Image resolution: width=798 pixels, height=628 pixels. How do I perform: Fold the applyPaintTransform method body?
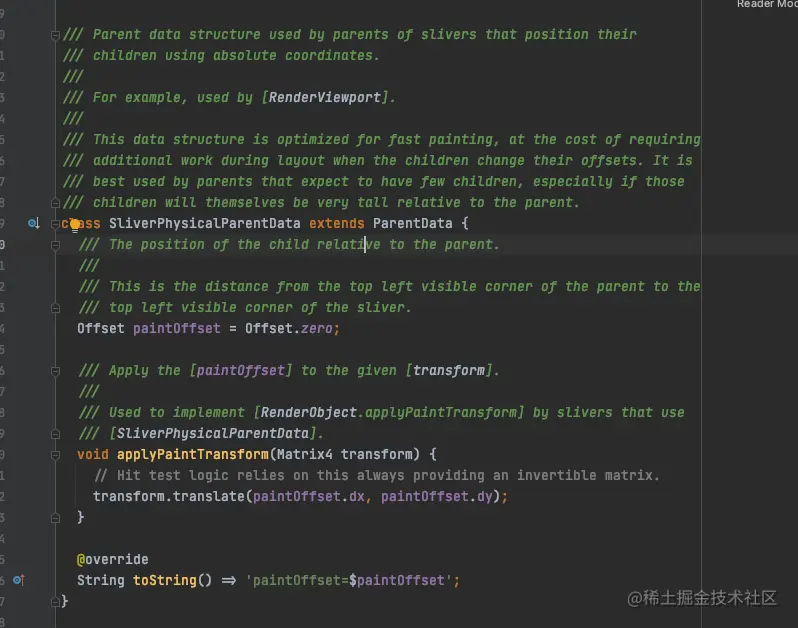pyautogui.click(x=55, y=455)
